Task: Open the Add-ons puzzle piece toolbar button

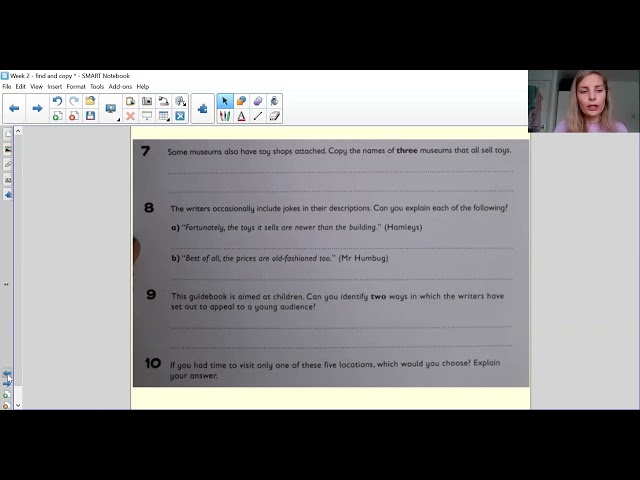Action: click(x=202, y=108)
